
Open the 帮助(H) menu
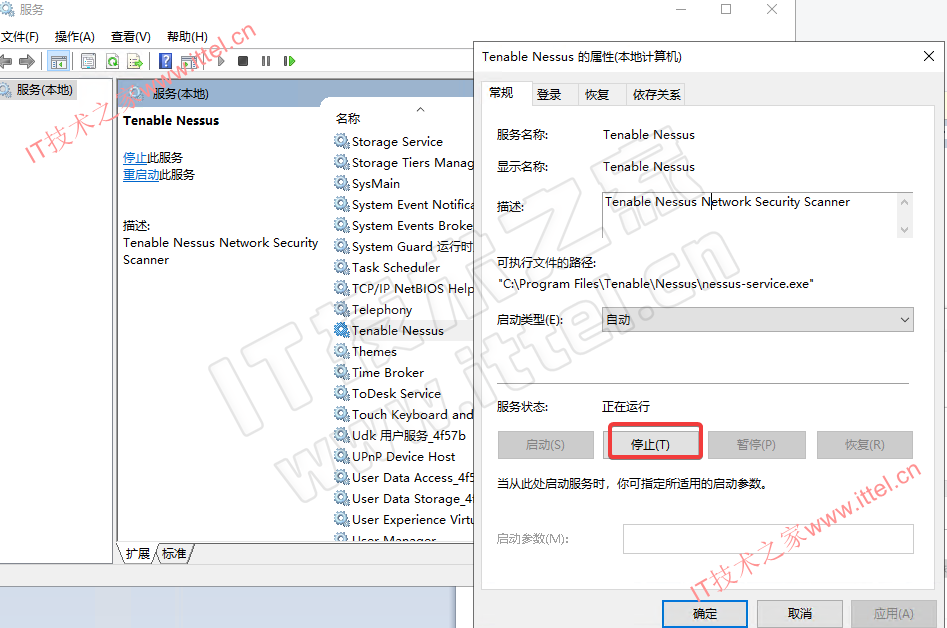[187, 37]
